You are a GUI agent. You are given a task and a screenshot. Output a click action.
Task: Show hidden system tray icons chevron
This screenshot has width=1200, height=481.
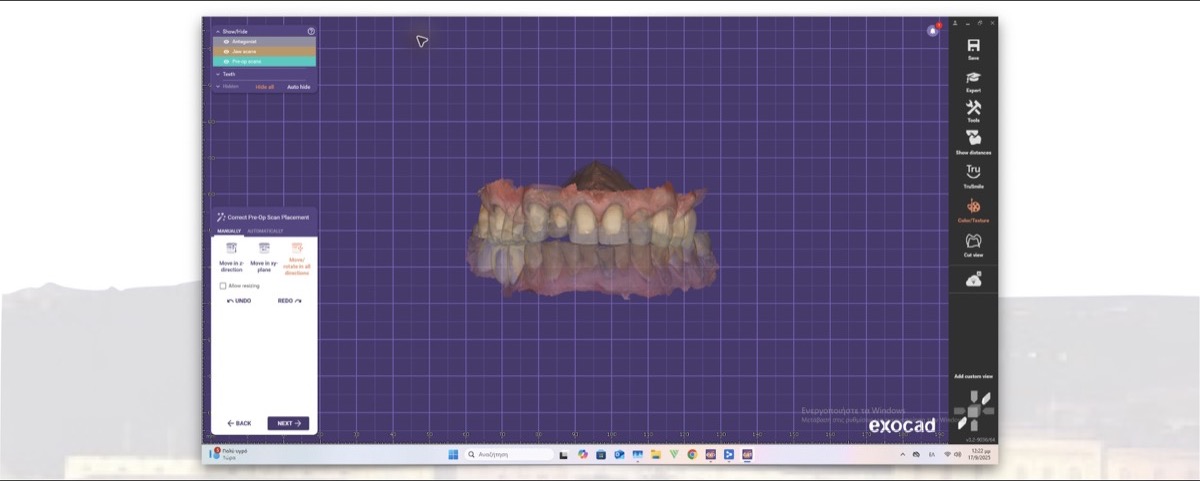[x=903, y=454]
